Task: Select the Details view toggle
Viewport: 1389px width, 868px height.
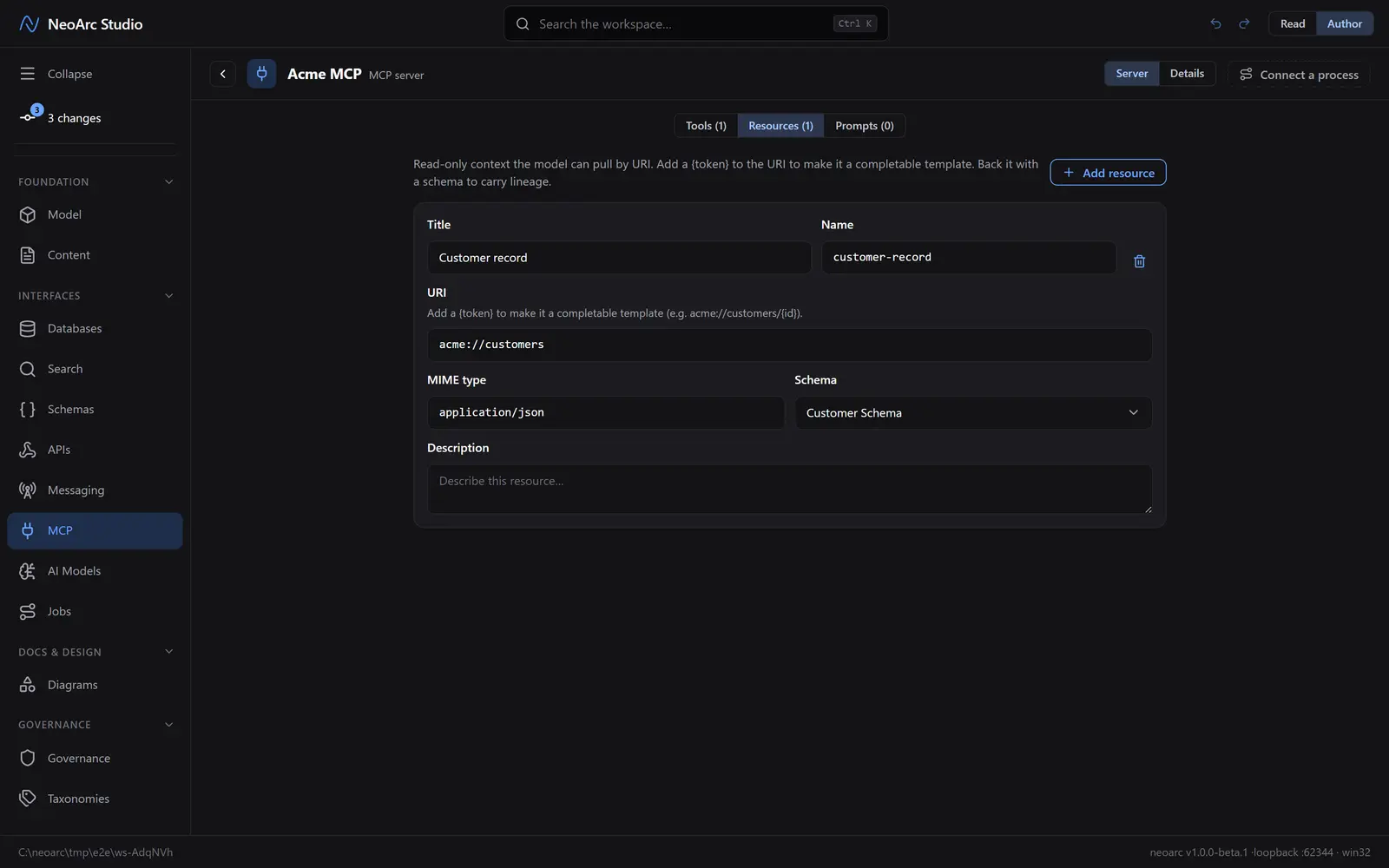Action: coord(1187,74)
